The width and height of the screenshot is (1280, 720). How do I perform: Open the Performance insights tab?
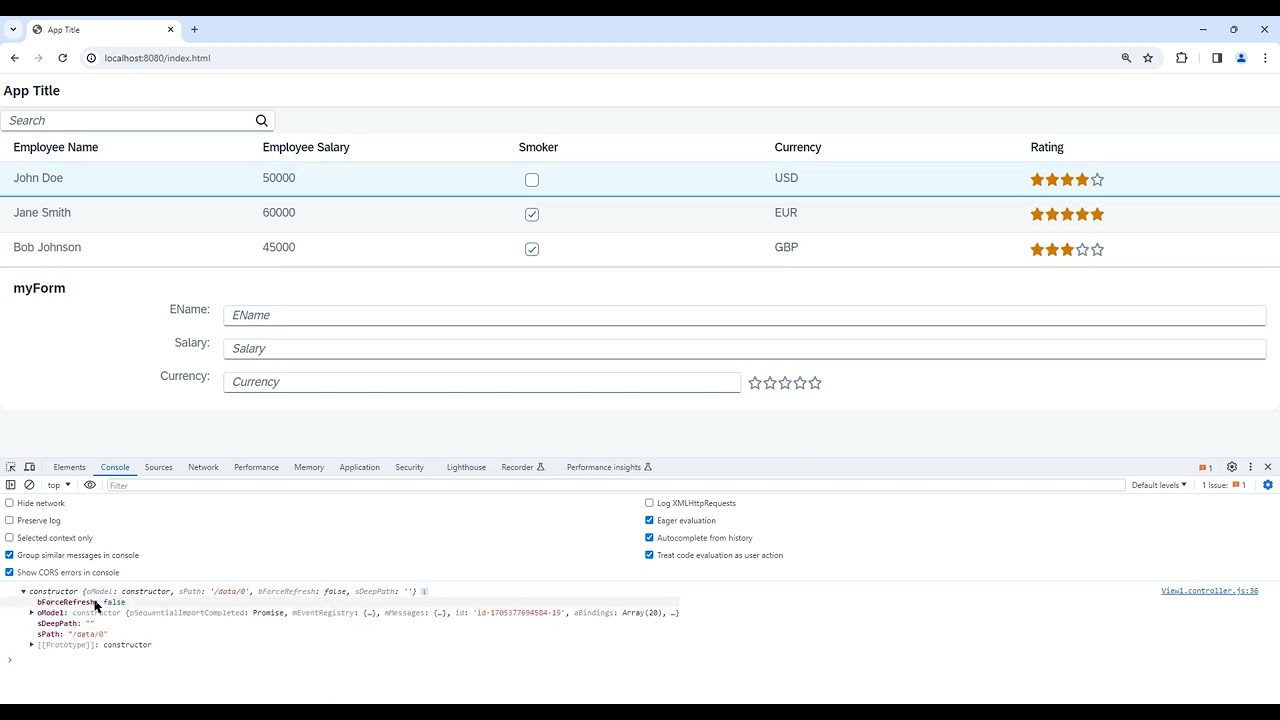coord(609,467)
